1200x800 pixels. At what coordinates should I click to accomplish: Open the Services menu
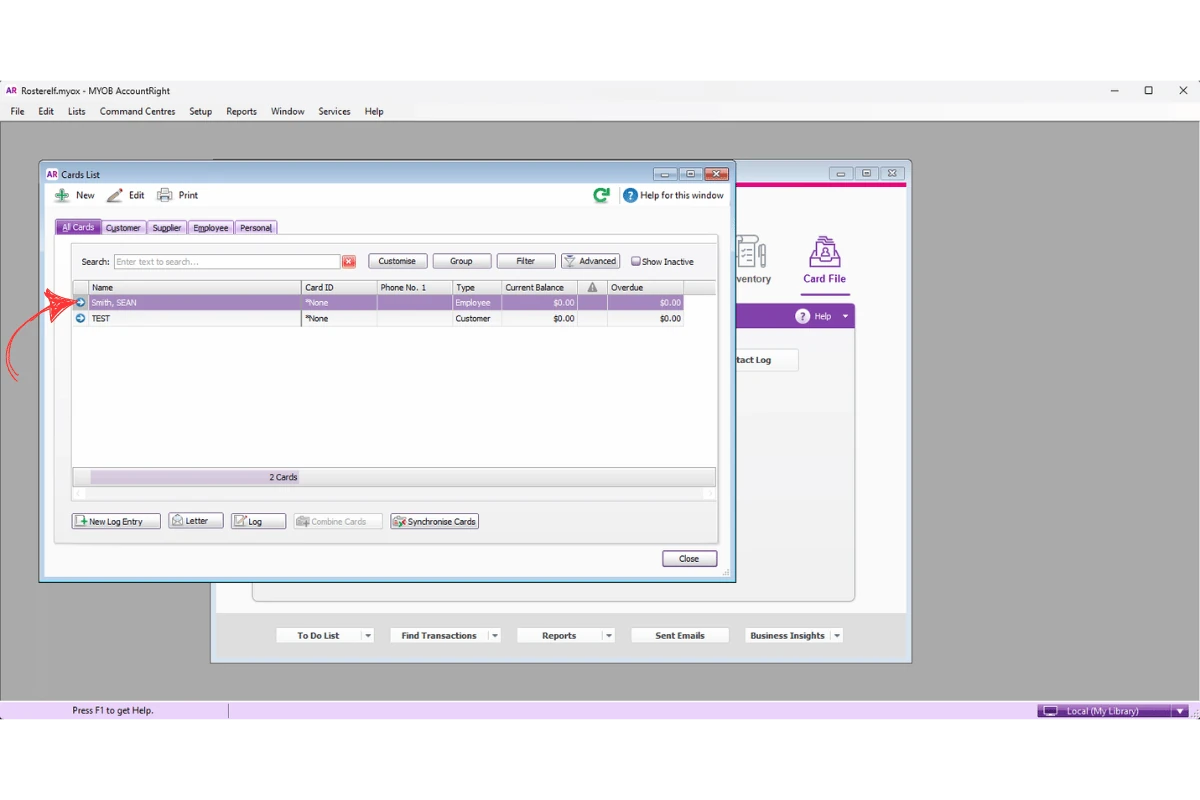(334, 112)
